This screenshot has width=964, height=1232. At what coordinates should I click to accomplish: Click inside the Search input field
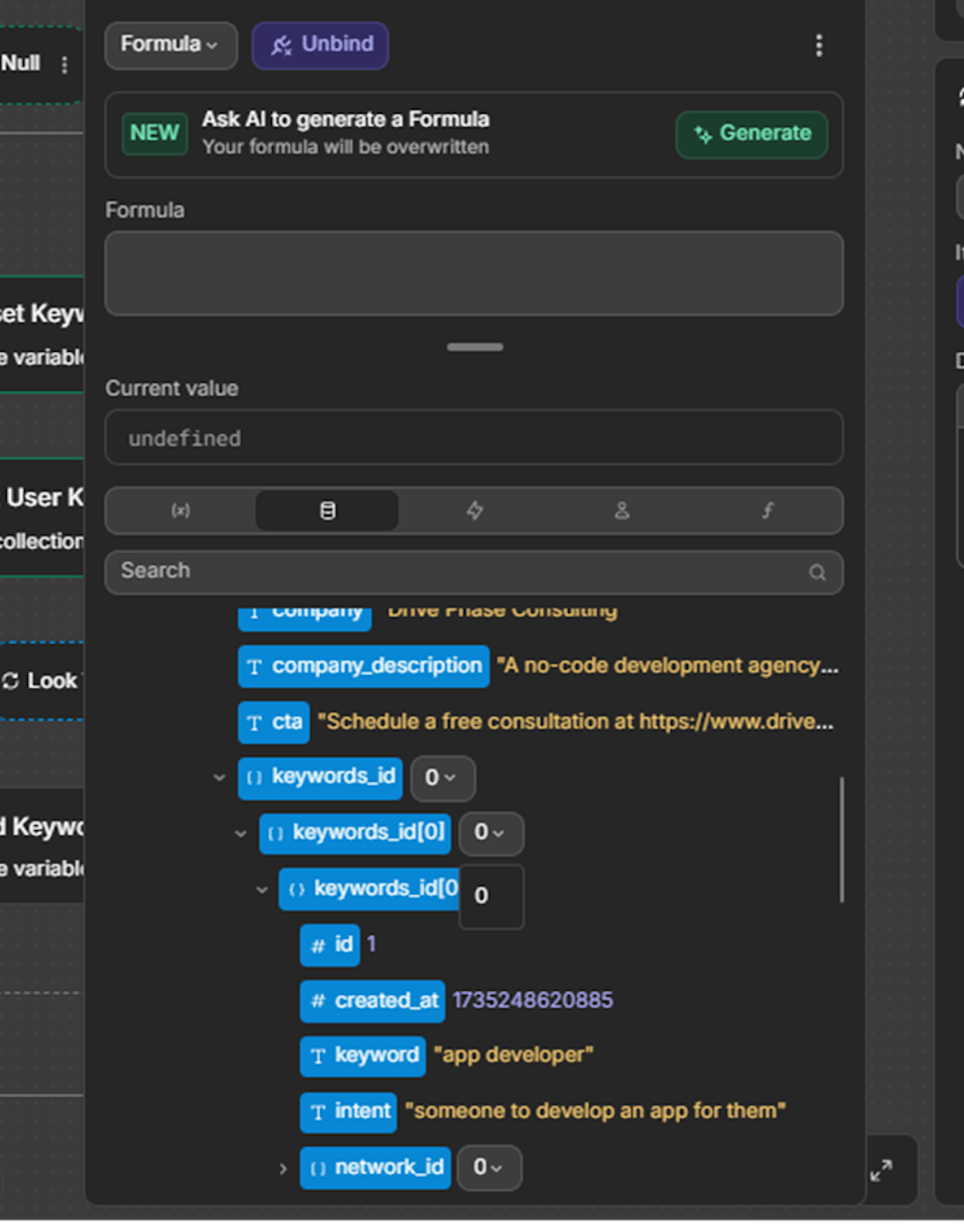coord(386,572)
